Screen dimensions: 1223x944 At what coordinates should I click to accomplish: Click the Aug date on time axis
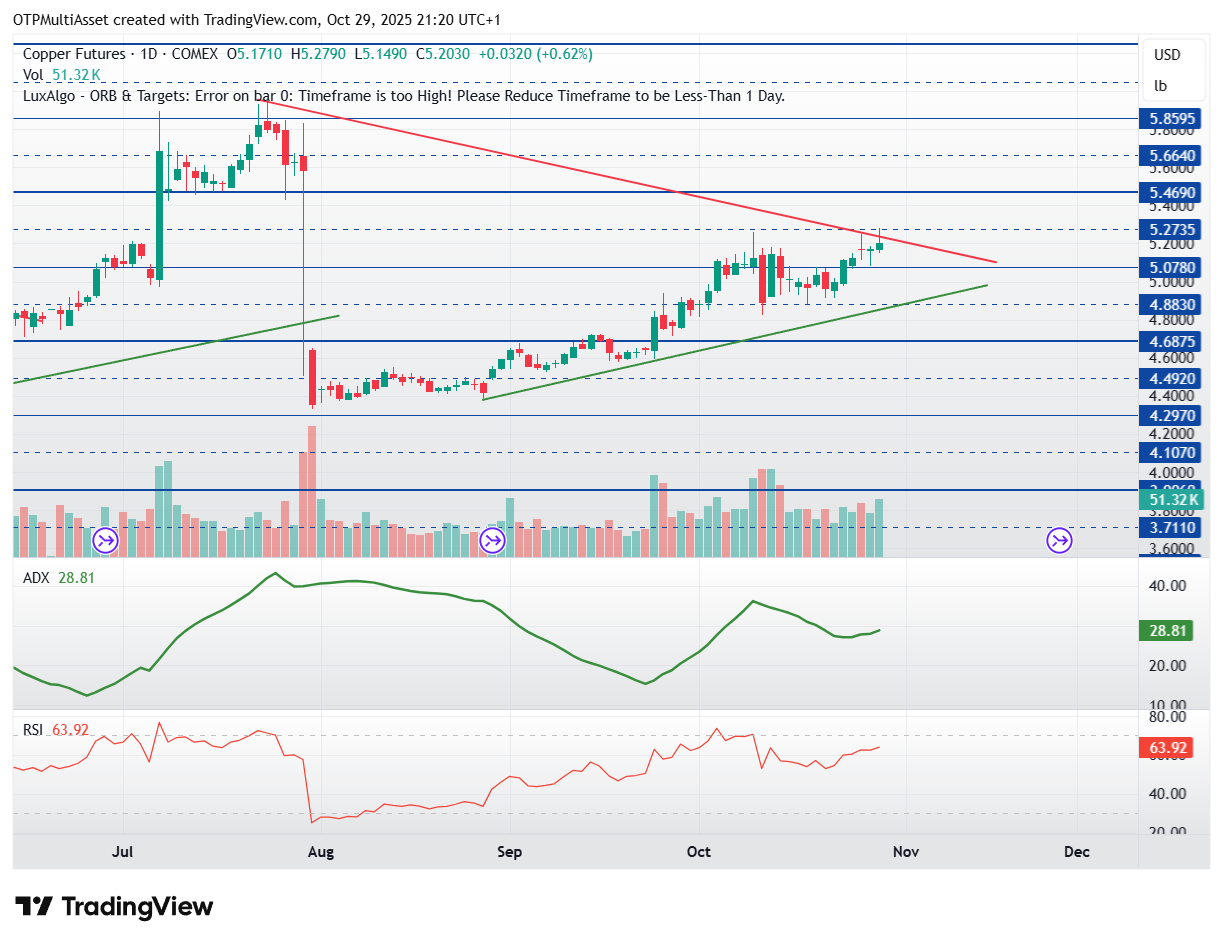[320, 852]
